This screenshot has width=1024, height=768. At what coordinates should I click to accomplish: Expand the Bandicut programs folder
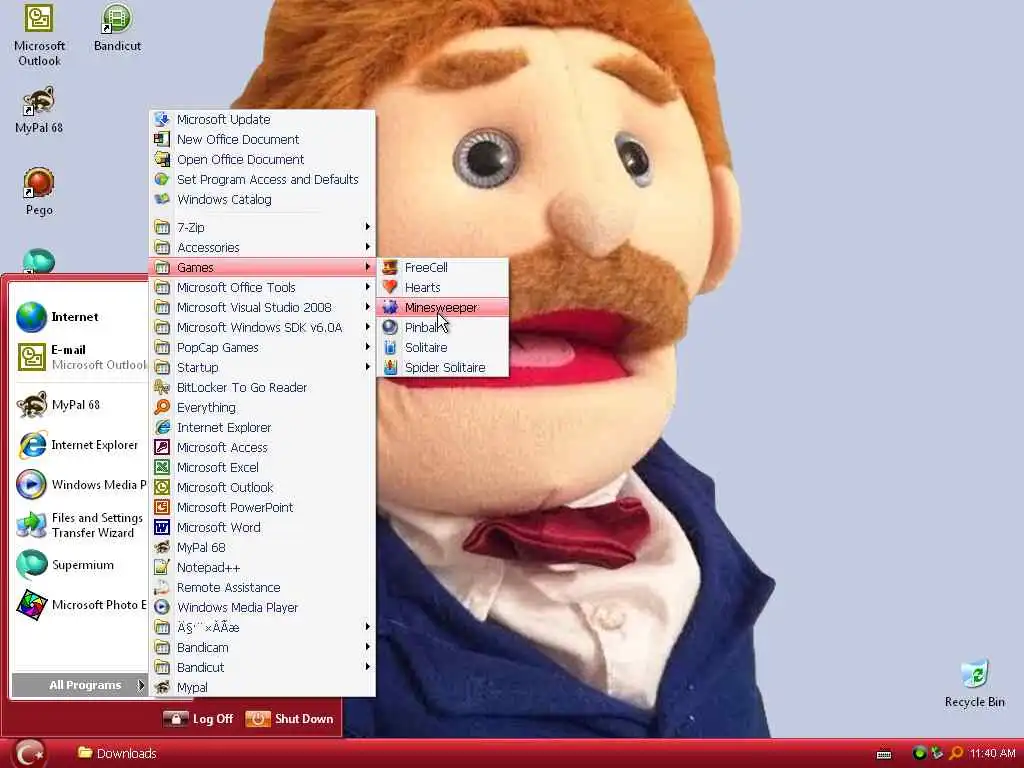click(x=263, y=667)
